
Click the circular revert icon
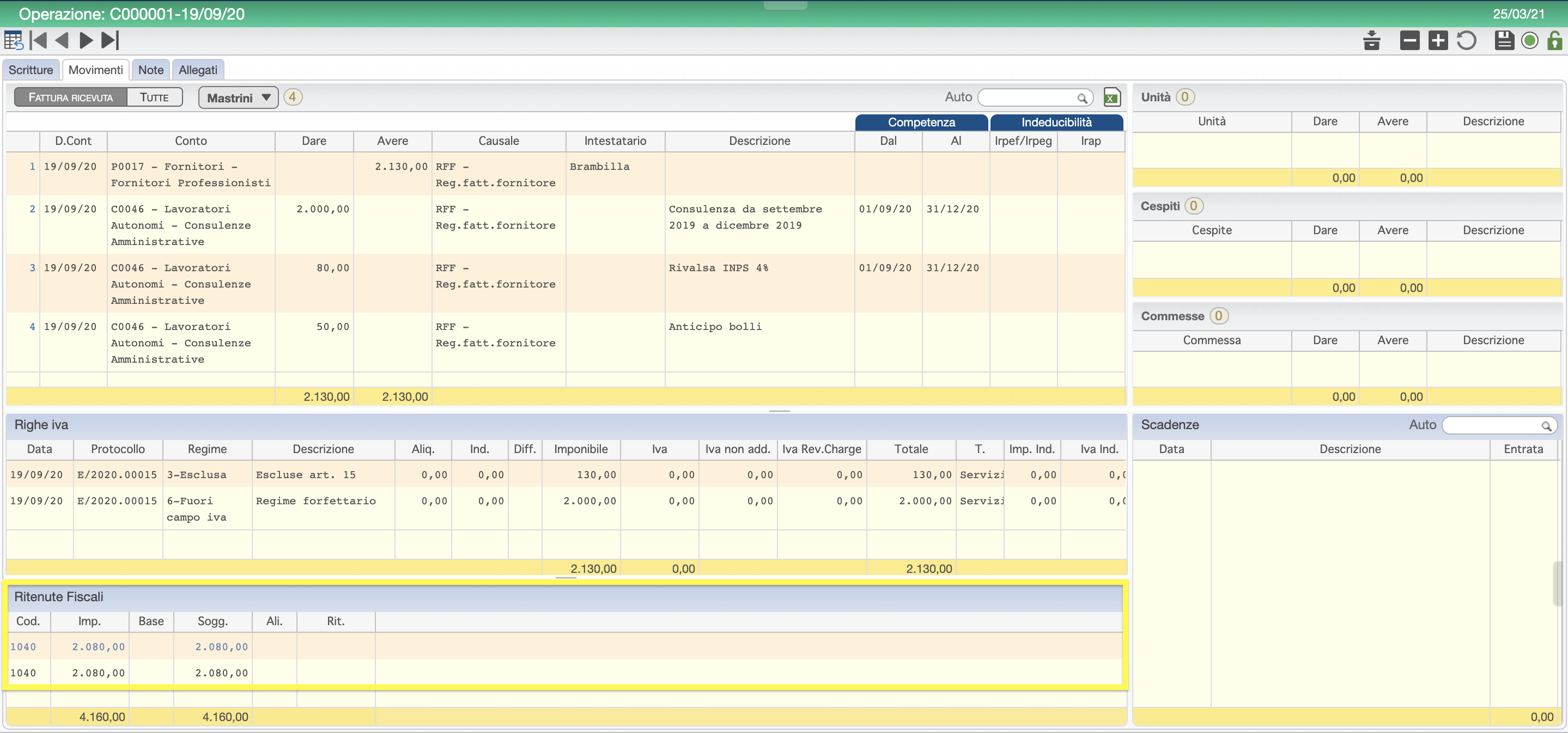pyautogui.click(x=1466, y=41)
